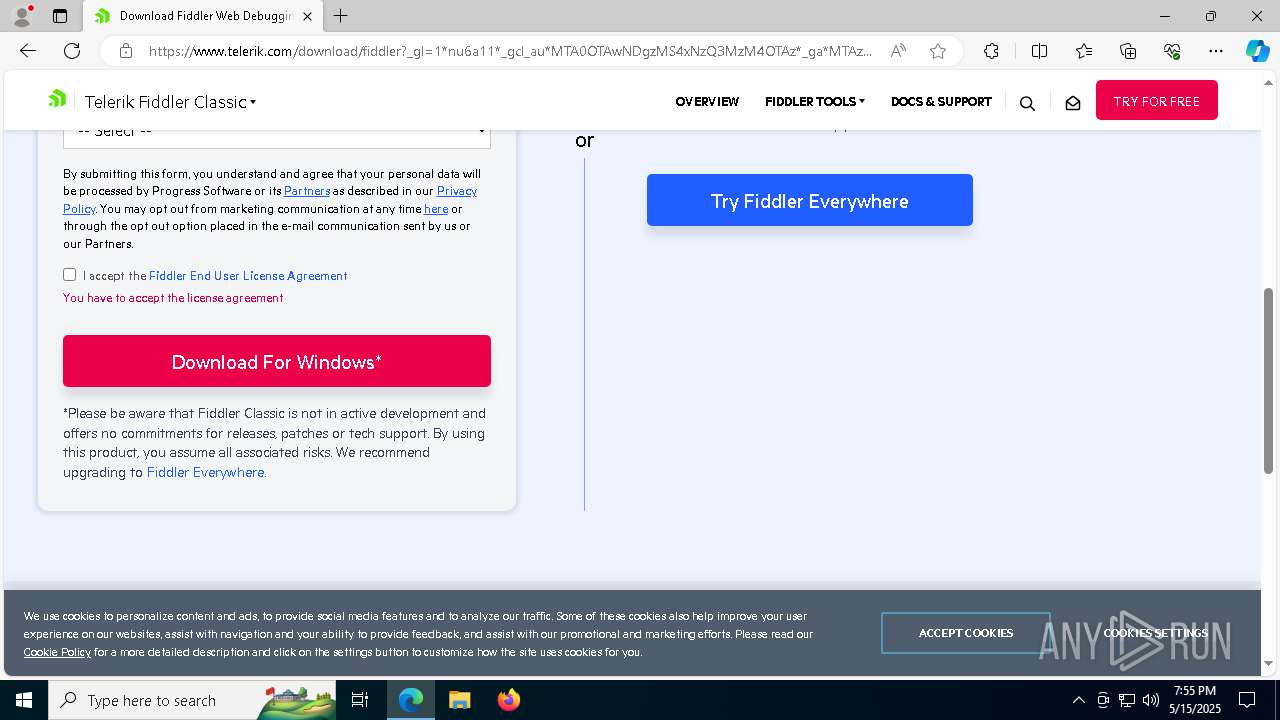Image resolution: width=1280 pixels, height=720 pixels.
Task: Refresh the current page
Action: tap(72, 51)
